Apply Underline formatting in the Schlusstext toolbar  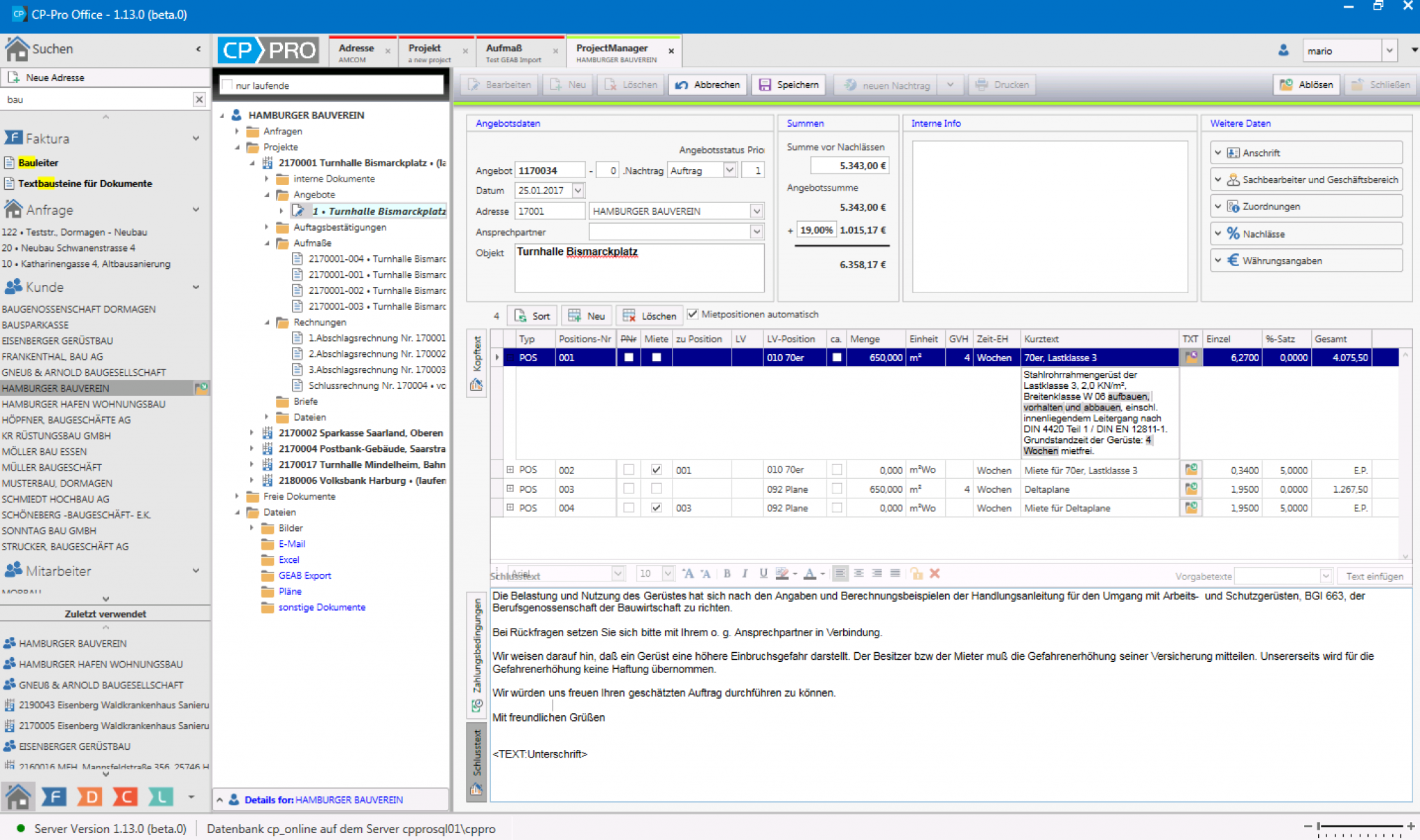point(763,574)
